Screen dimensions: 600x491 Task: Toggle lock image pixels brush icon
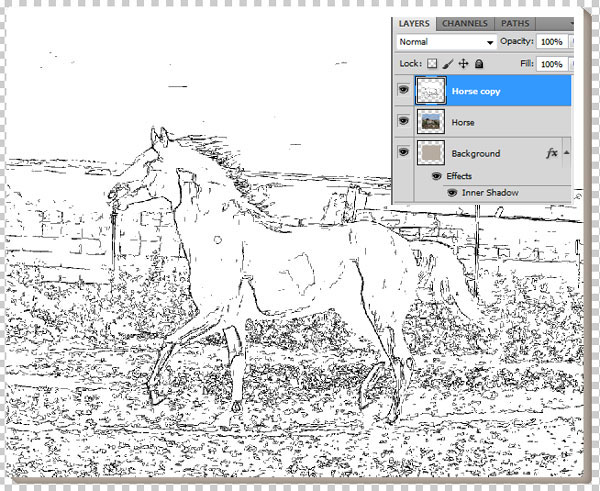[448, 64]
